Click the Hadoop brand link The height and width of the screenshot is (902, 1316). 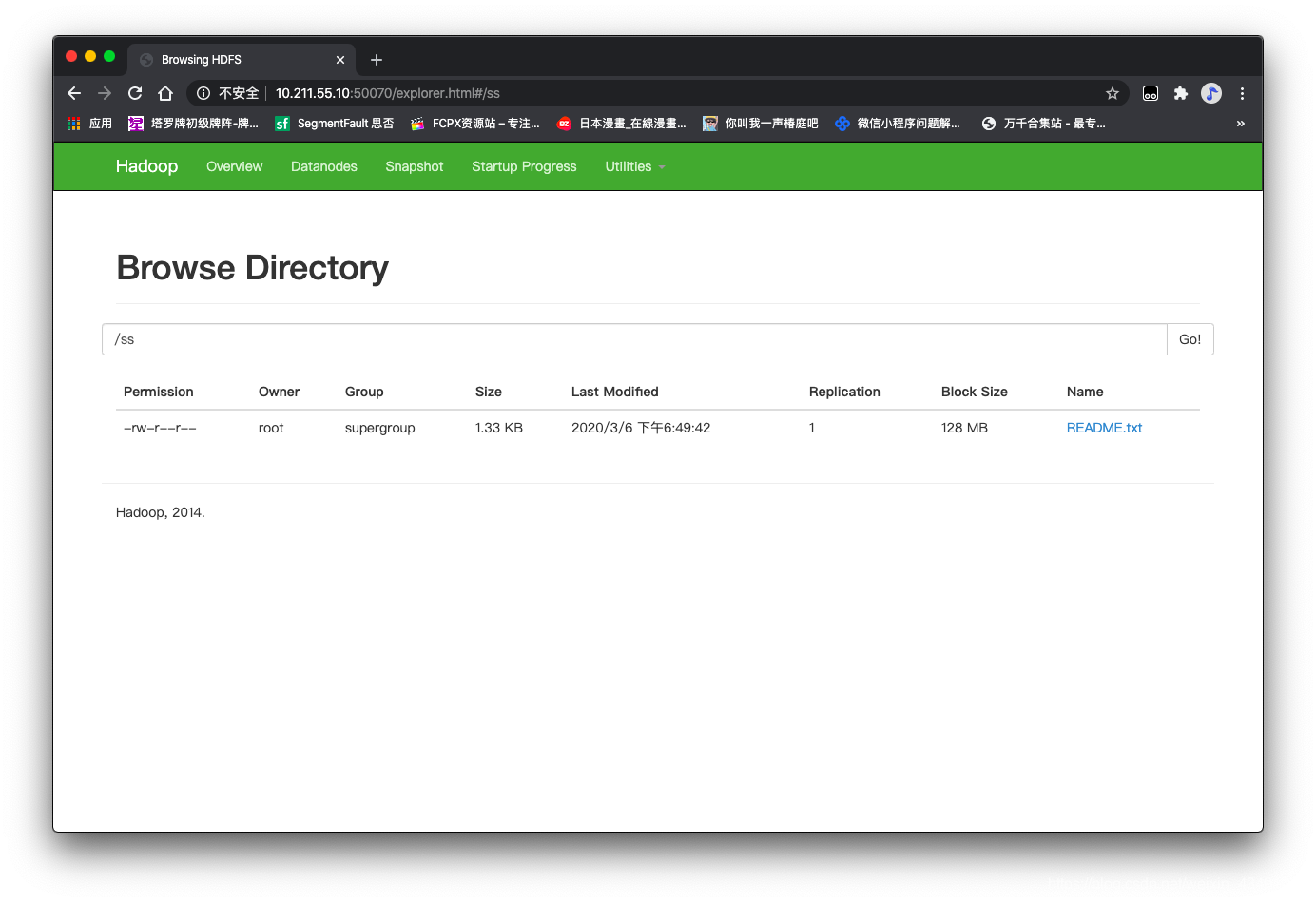[146, 166]
